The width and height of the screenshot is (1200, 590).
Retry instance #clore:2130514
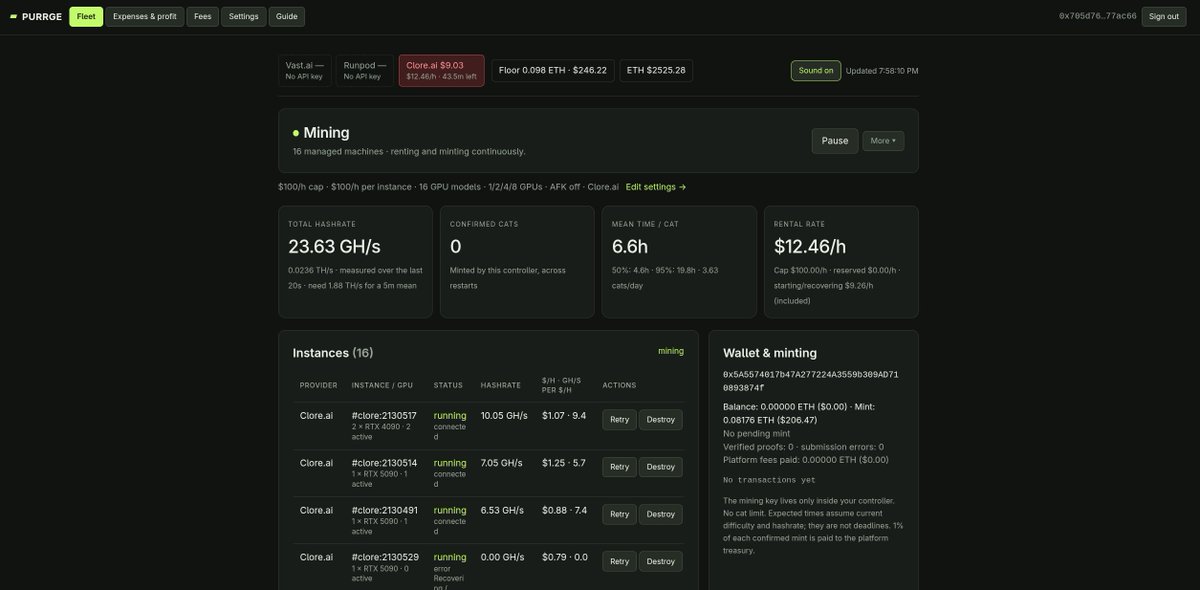(620, 467)
